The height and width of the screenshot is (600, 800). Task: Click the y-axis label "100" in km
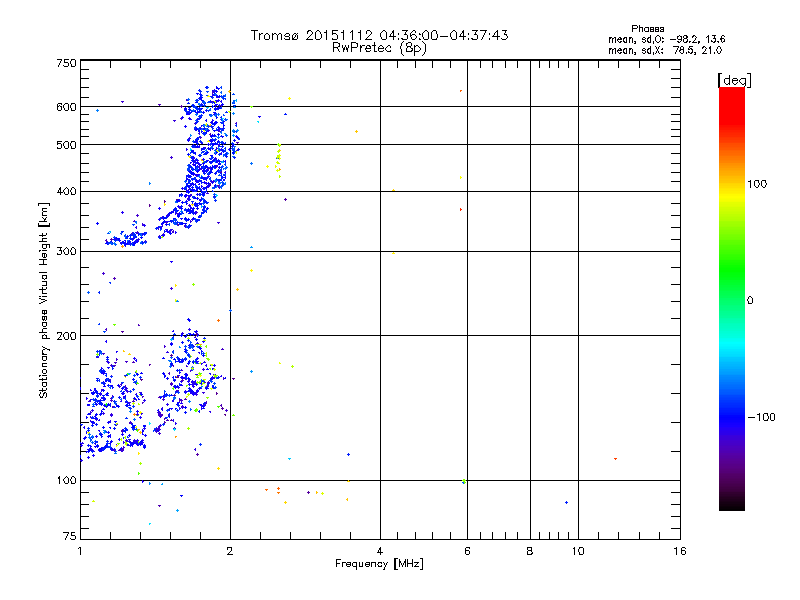(66, 480)
